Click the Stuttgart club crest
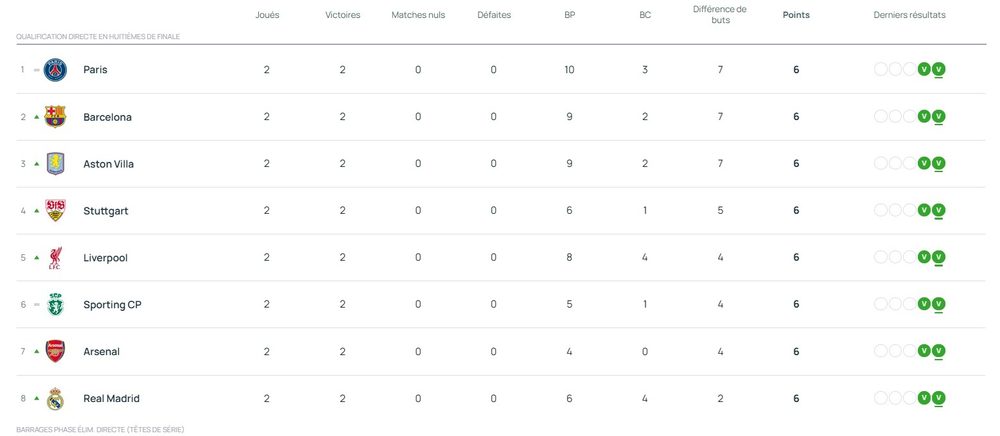The image size is (1000, 436). pos(55,210)
